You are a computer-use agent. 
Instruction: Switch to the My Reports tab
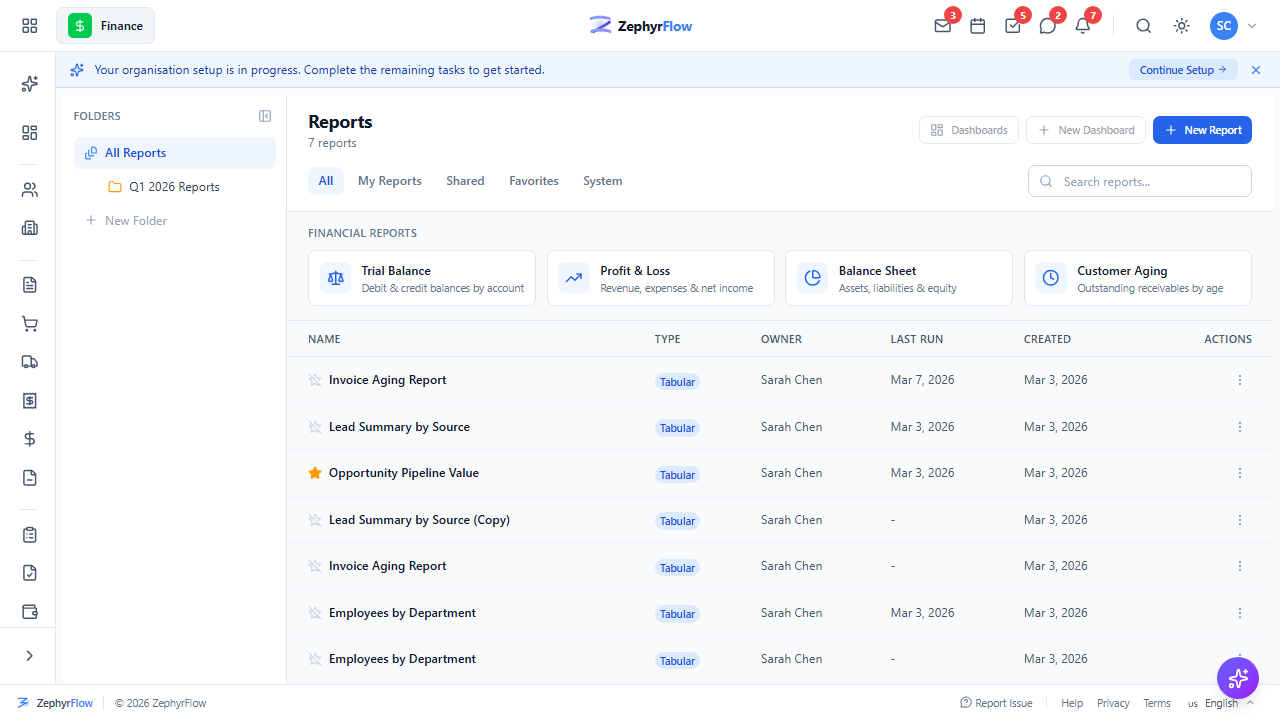(x=390, y=181)
